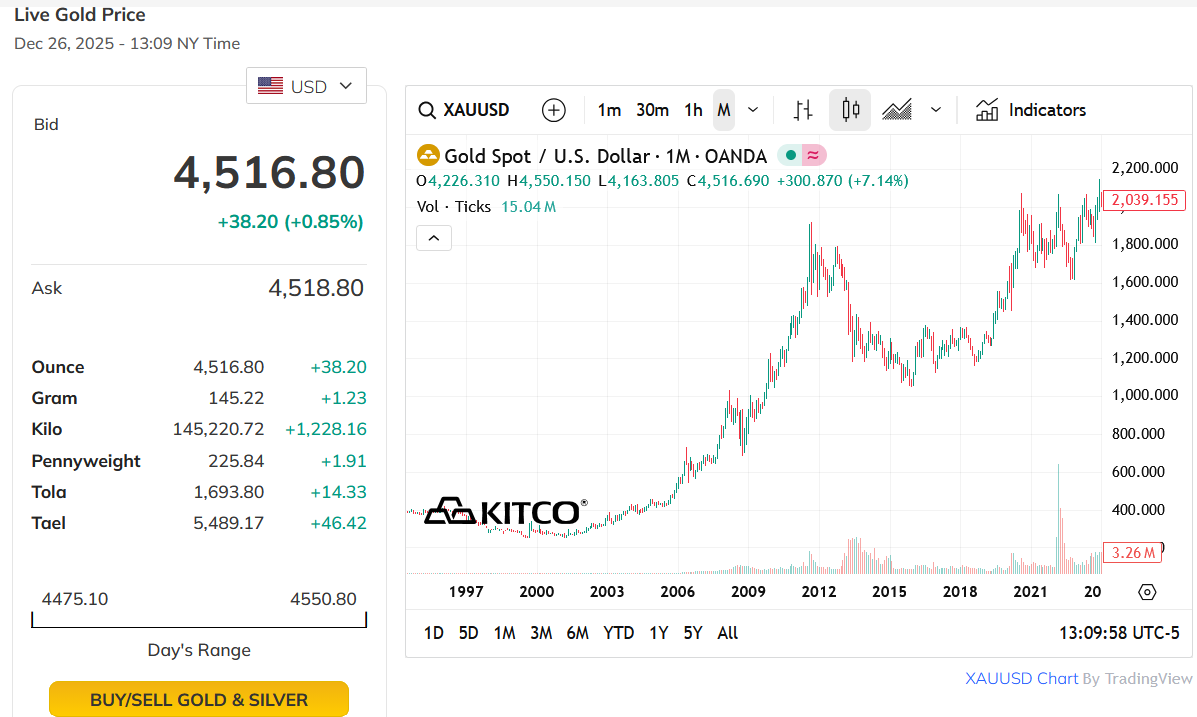Screen dimensions: 1197x717
Task: Set date range to 1M
Action: (x=504, y=633)
